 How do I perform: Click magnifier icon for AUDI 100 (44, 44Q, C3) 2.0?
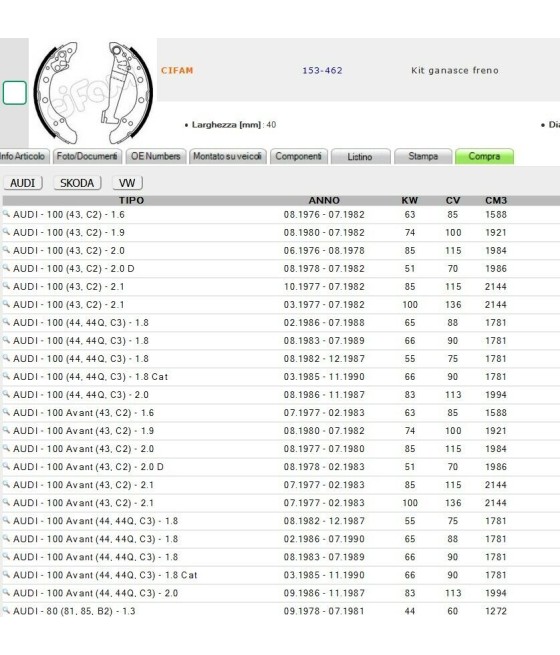(6, 394)
